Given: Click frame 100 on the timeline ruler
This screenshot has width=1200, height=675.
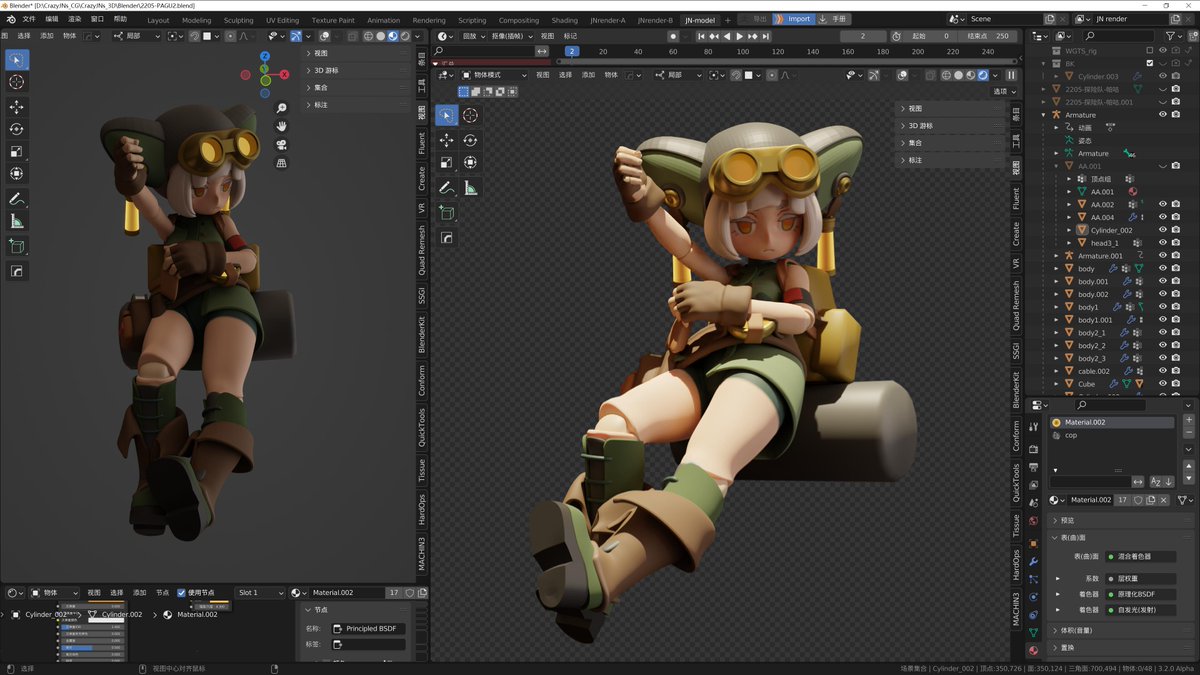Looking at the screenshot, I should tap(742, 51).
